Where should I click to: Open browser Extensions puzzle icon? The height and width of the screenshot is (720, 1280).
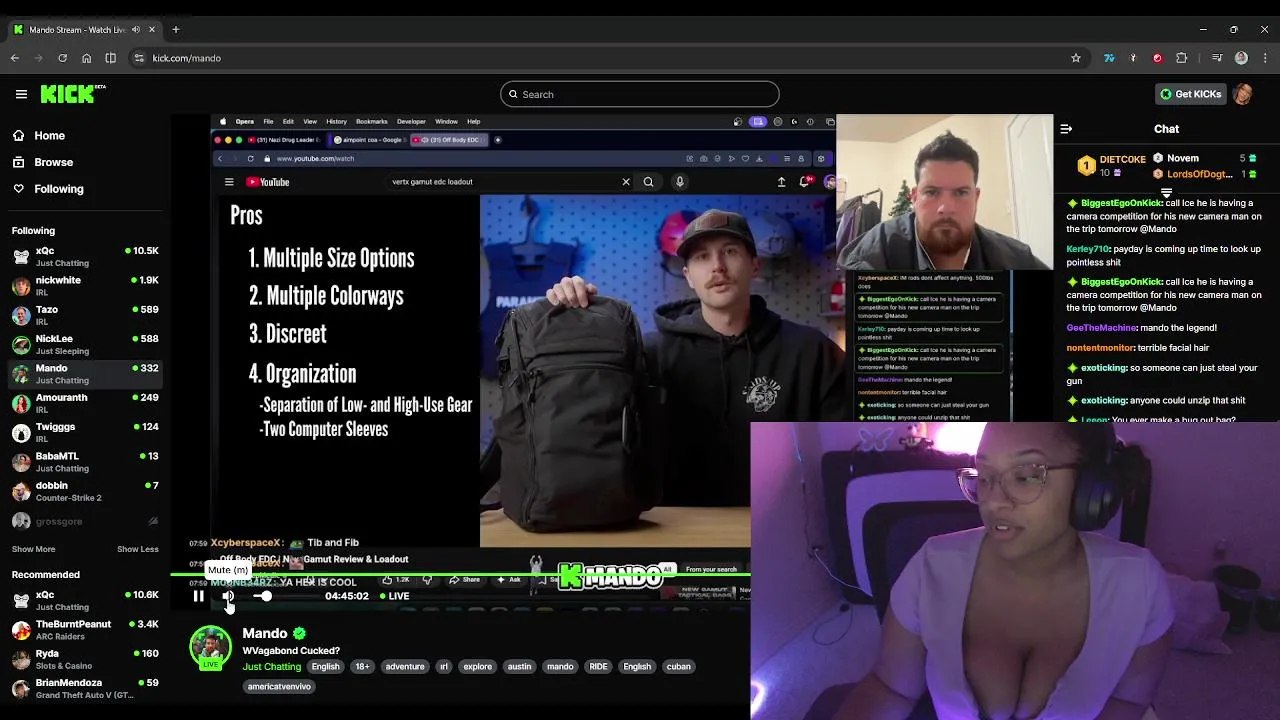(1182, 58)
